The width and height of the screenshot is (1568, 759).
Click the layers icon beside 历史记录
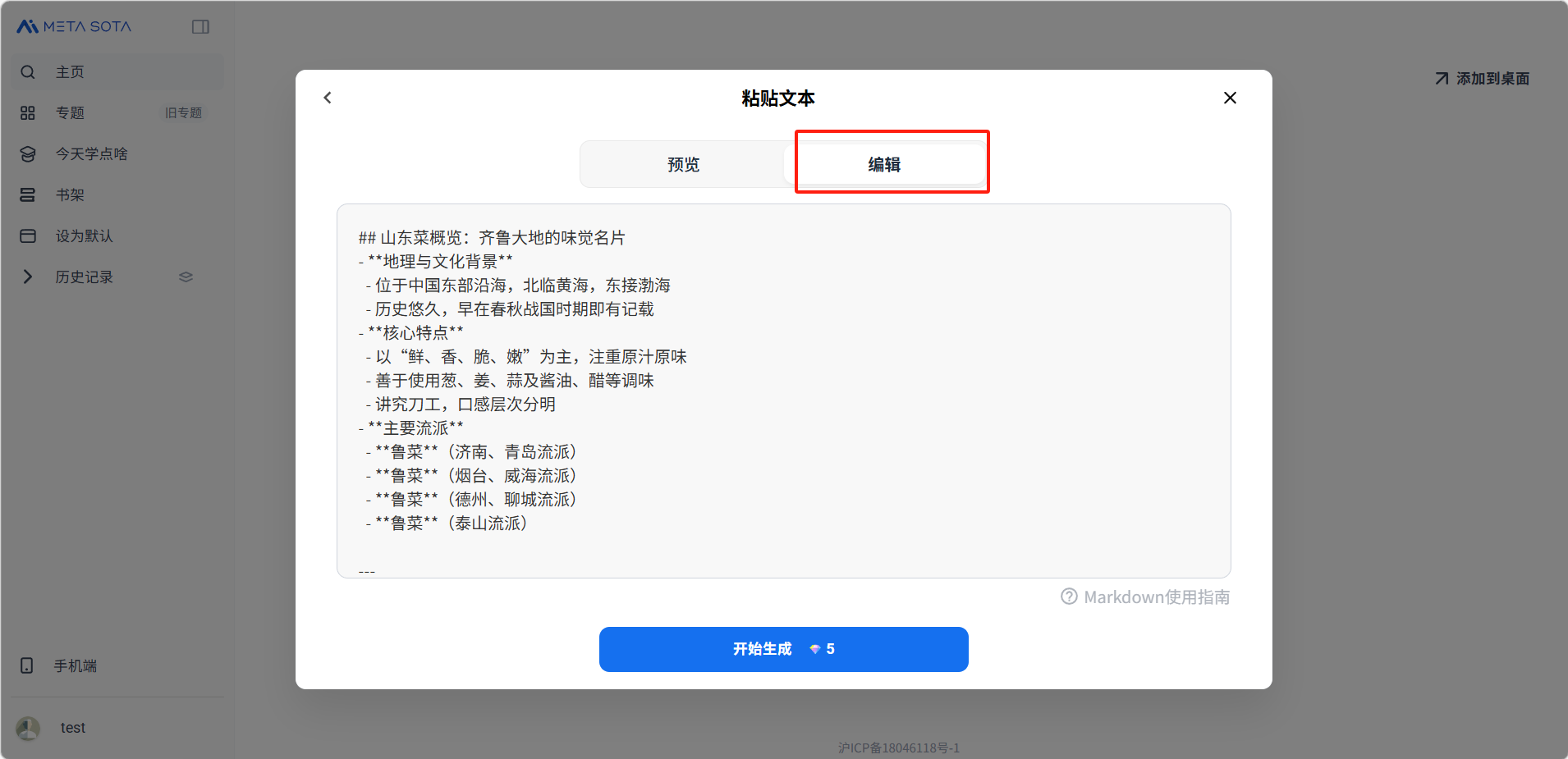pyautogui.click(x=186, y=277)
